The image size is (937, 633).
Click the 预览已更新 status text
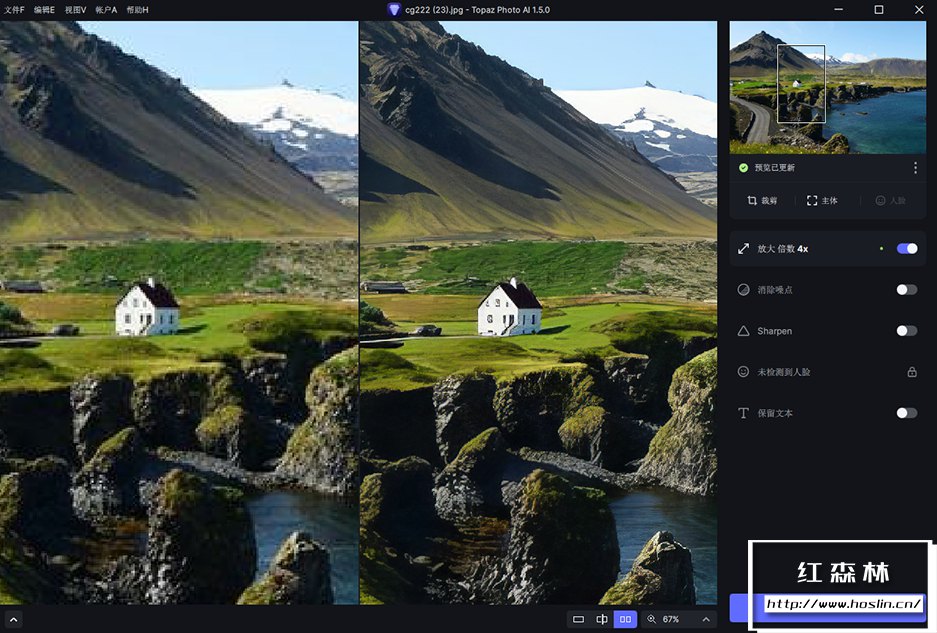pyautogui.click(x=774, y=168)
